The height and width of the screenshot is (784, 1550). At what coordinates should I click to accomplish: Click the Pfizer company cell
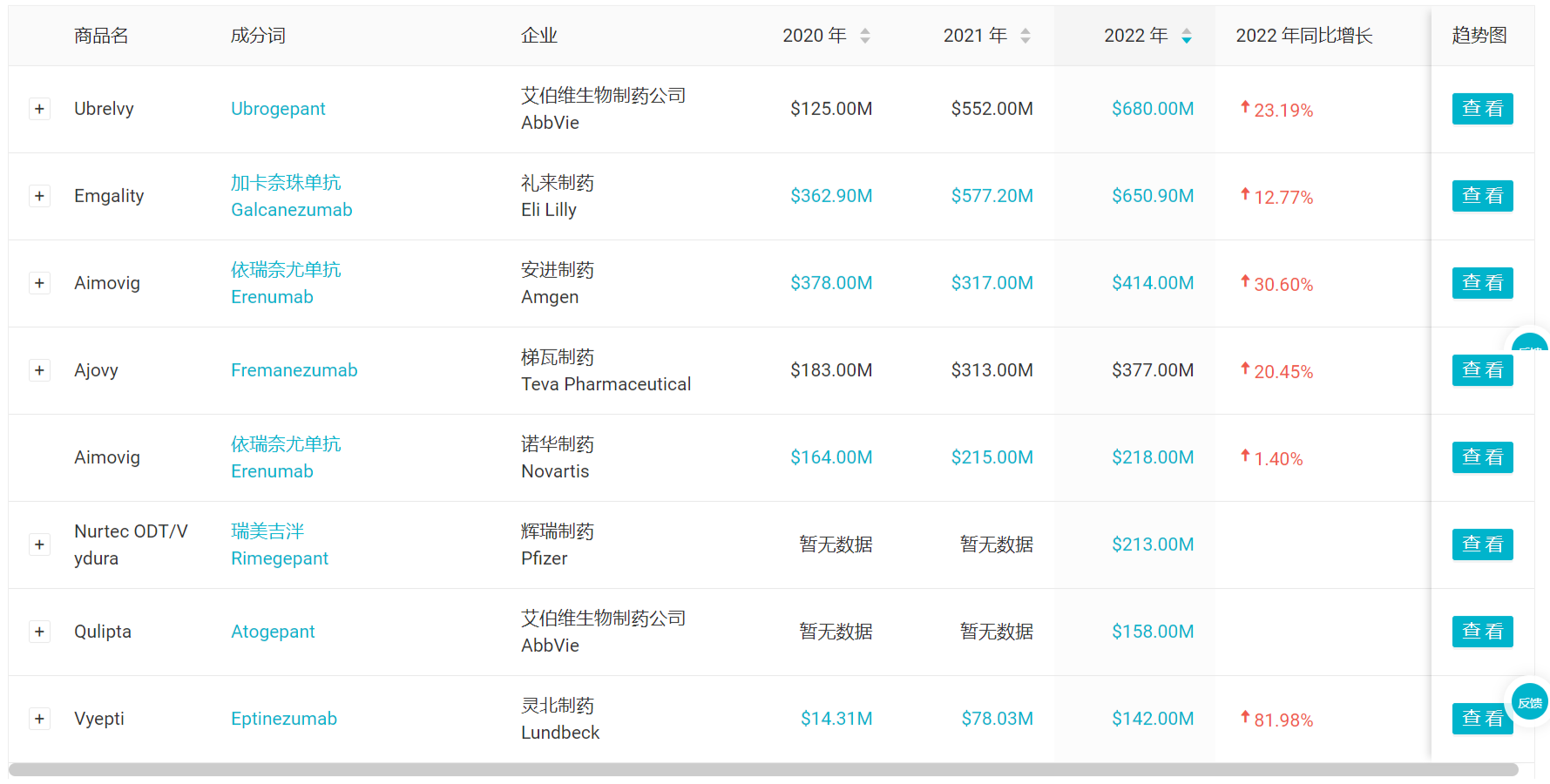558,544
